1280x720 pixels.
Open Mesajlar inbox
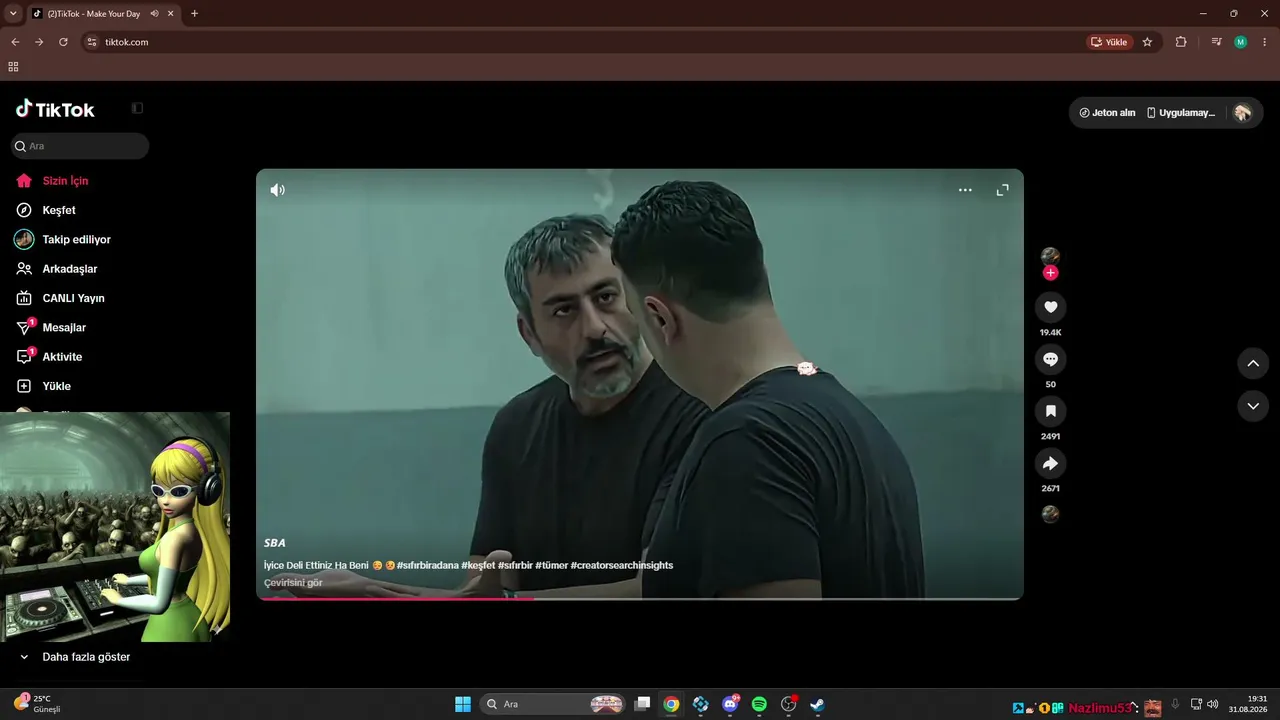pos(64,327)
